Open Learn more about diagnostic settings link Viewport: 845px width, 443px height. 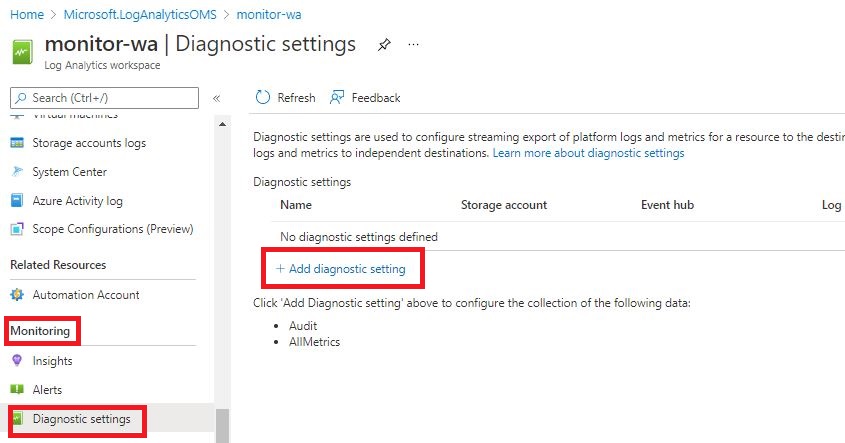[588, 153]
